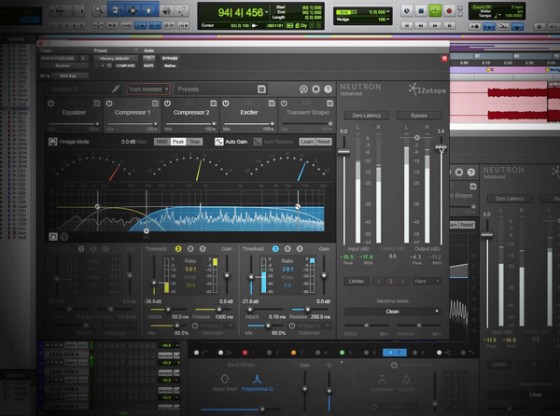Click the Compressor 2 module Mix slider
Image resolution: width=560 pixels, height=416 pixels.
tap(190, 124)
